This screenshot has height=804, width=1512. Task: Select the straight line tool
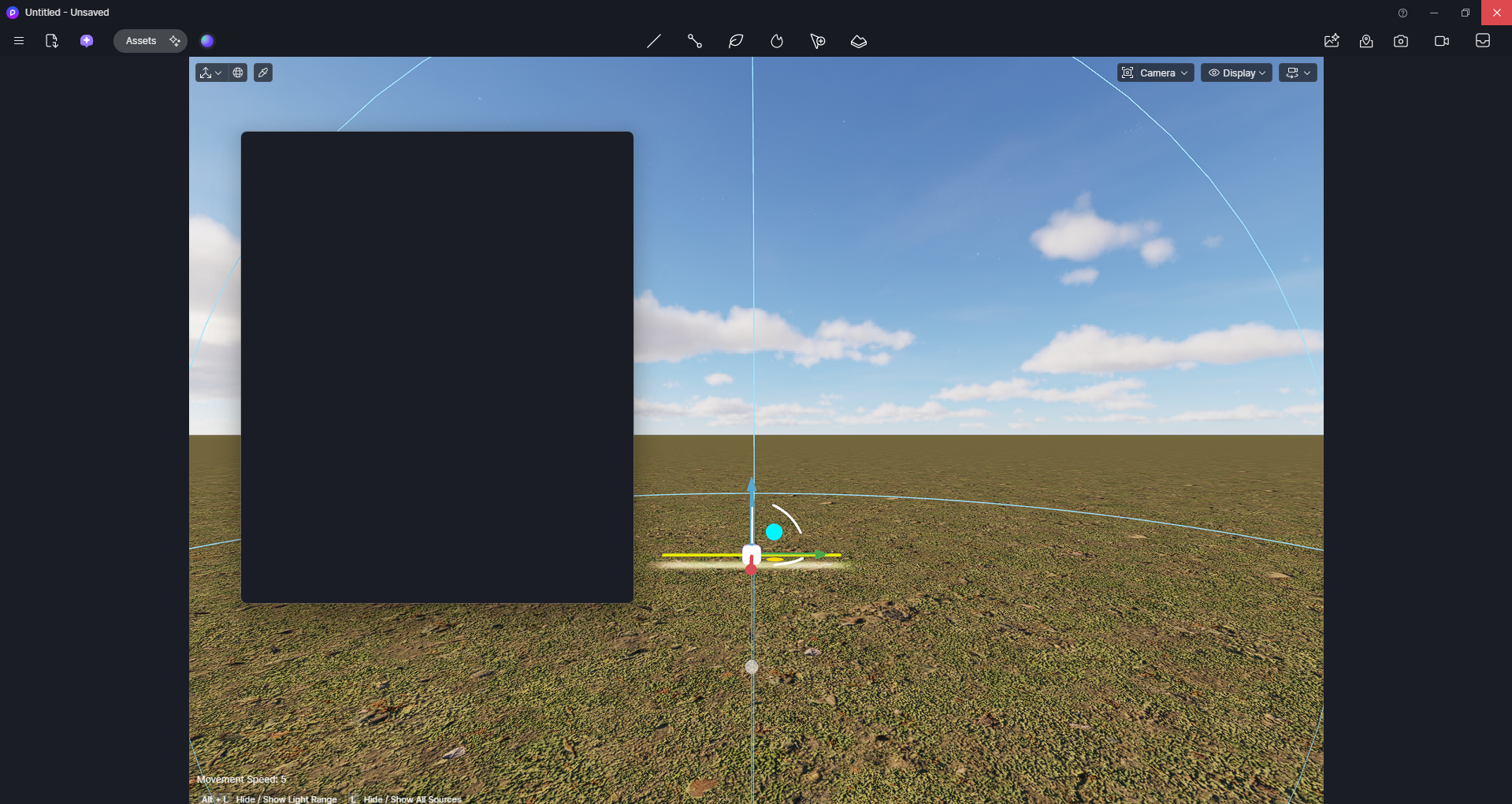(x=654, y=41)
